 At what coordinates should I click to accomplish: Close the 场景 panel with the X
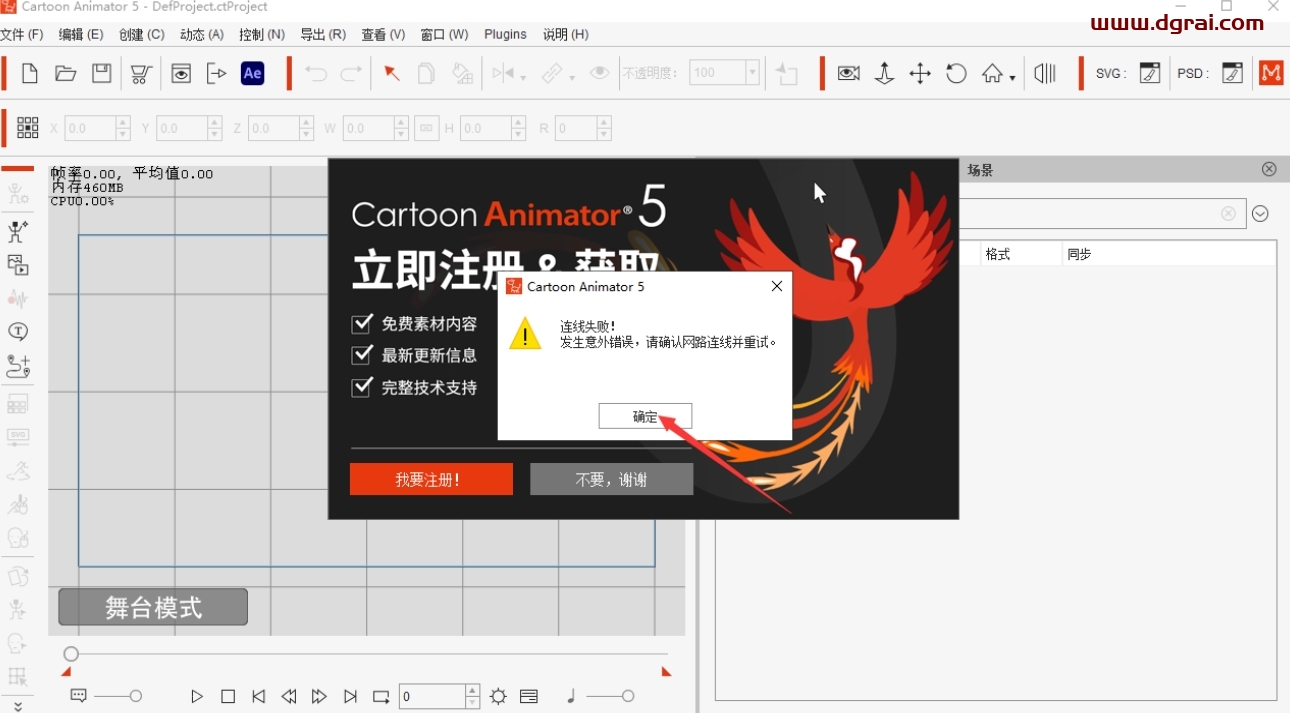pos(1269,169)
